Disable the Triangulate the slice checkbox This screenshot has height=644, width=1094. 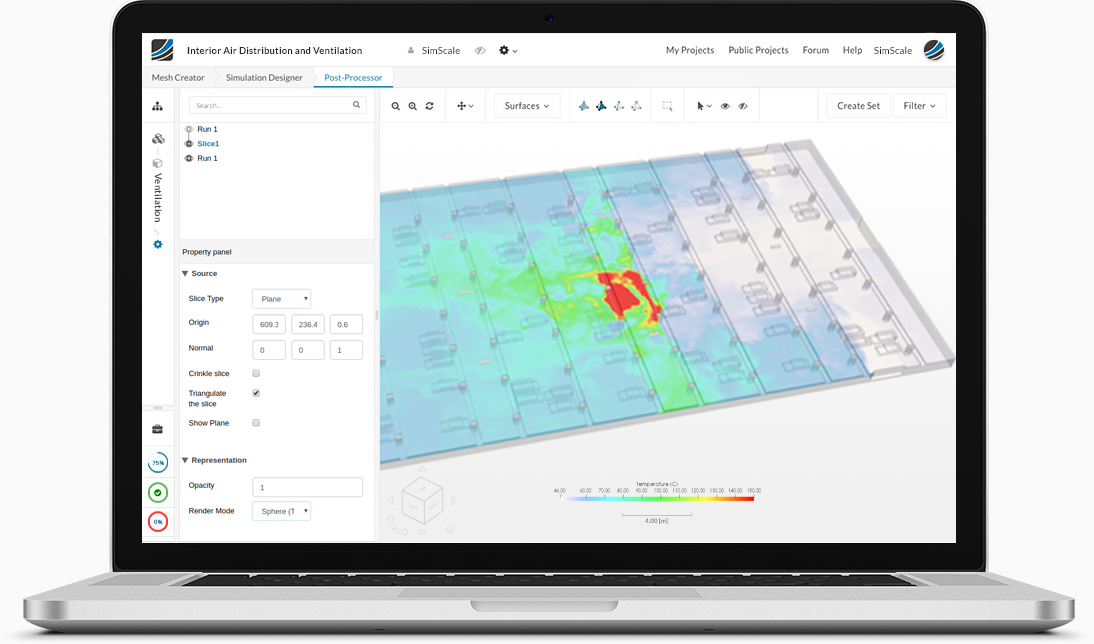point(256,392)
